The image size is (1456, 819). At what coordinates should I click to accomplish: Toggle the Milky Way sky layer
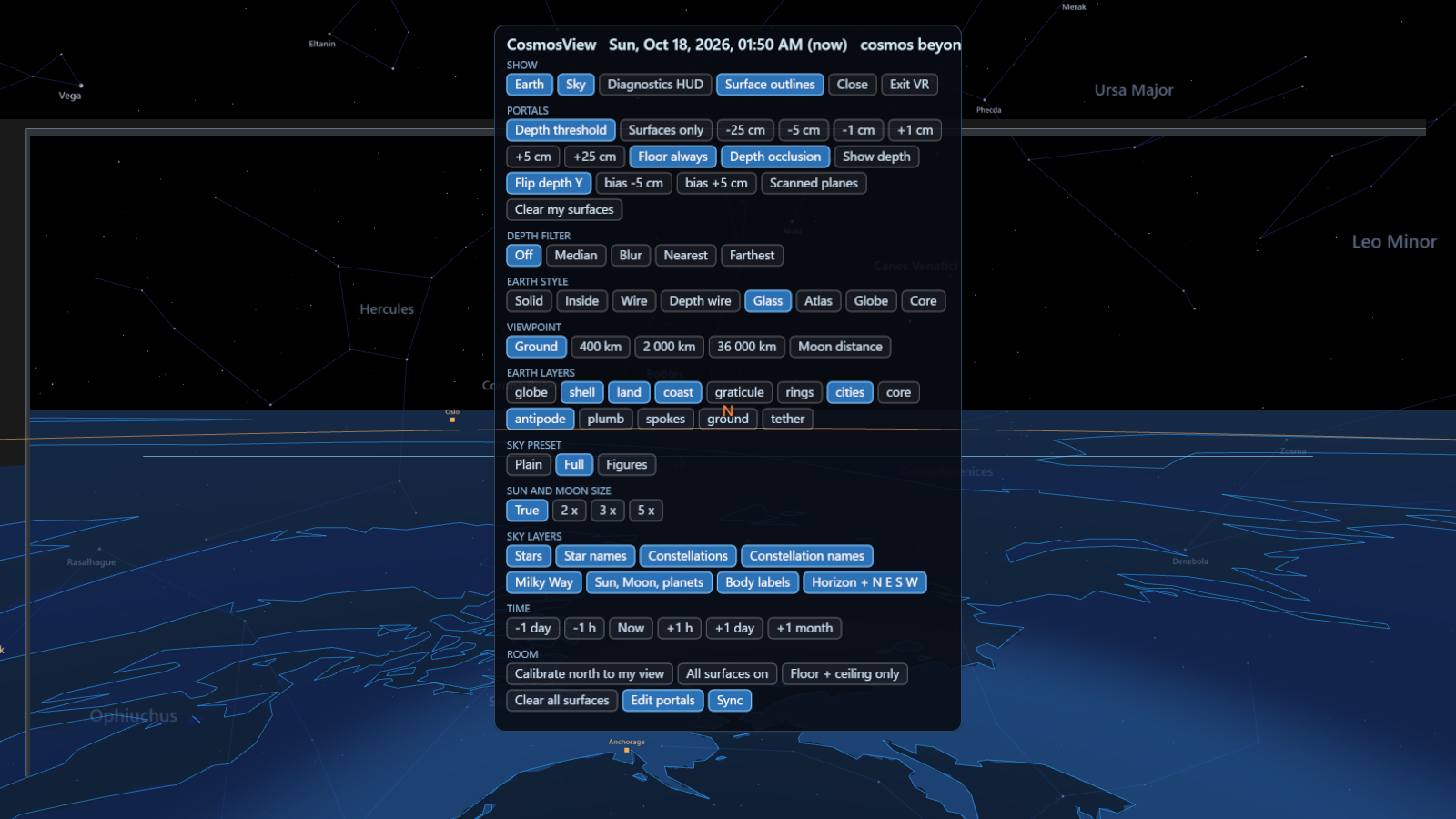pos(544,582)
